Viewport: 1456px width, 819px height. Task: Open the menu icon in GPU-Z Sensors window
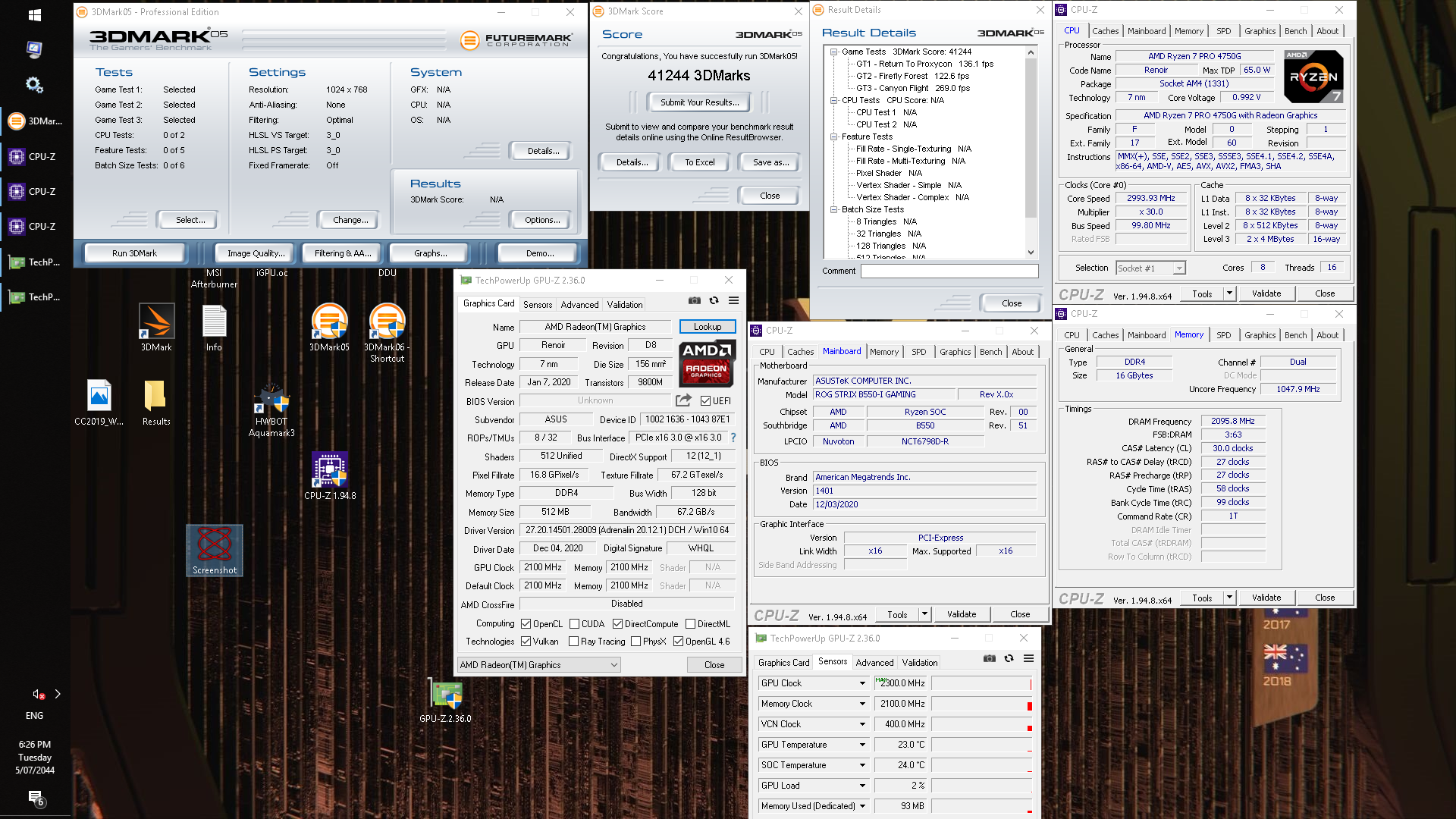[x=1028, y=658]
